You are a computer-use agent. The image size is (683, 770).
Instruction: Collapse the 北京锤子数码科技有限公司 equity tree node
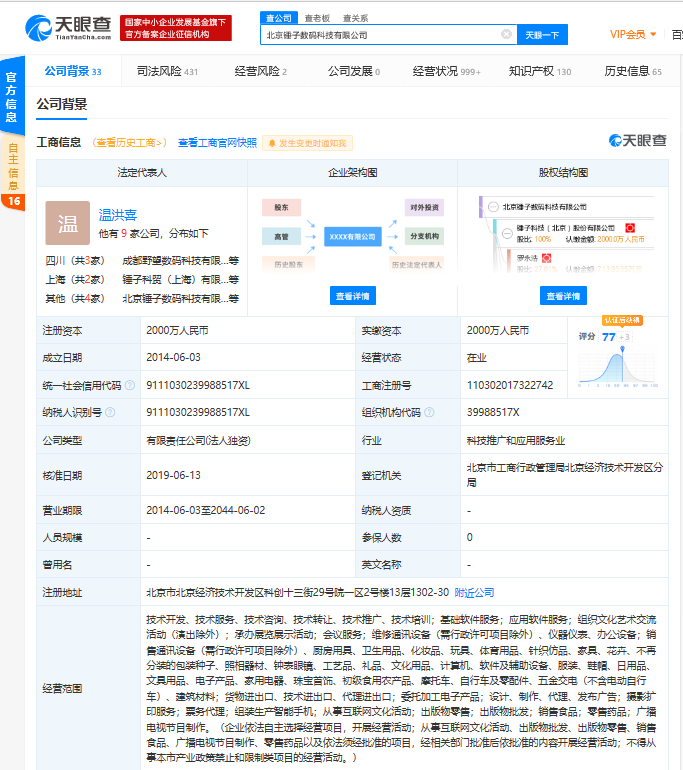(x=493, y=207)
